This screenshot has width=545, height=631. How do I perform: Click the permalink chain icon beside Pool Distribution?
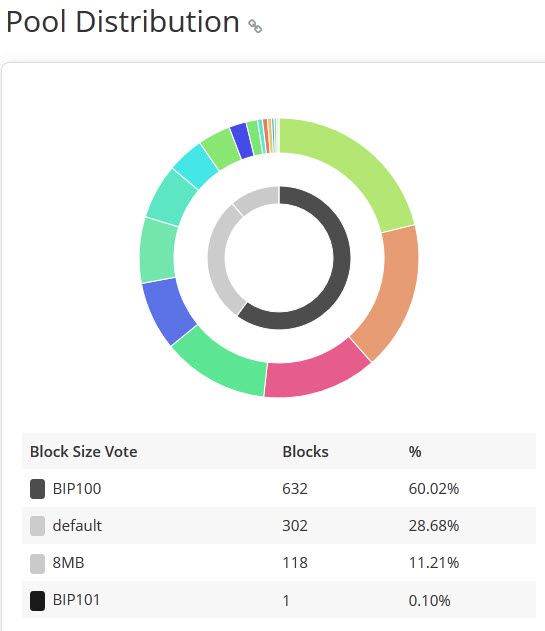click(x=255, y=26)
